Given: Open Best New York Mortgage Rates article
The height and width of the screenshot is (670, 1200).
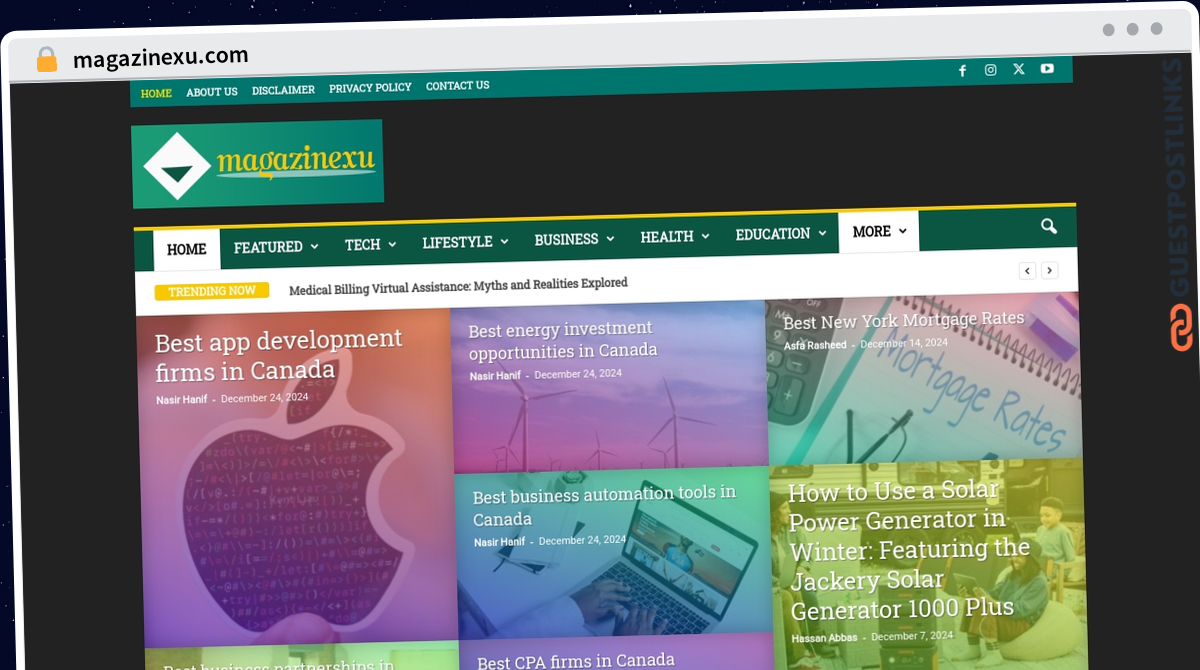Looking at the screenshot, I should coord(904,320).
